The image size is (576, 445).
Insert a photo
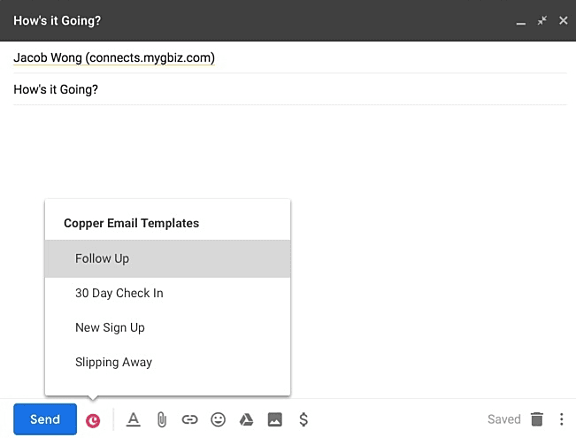coord(275,420)
